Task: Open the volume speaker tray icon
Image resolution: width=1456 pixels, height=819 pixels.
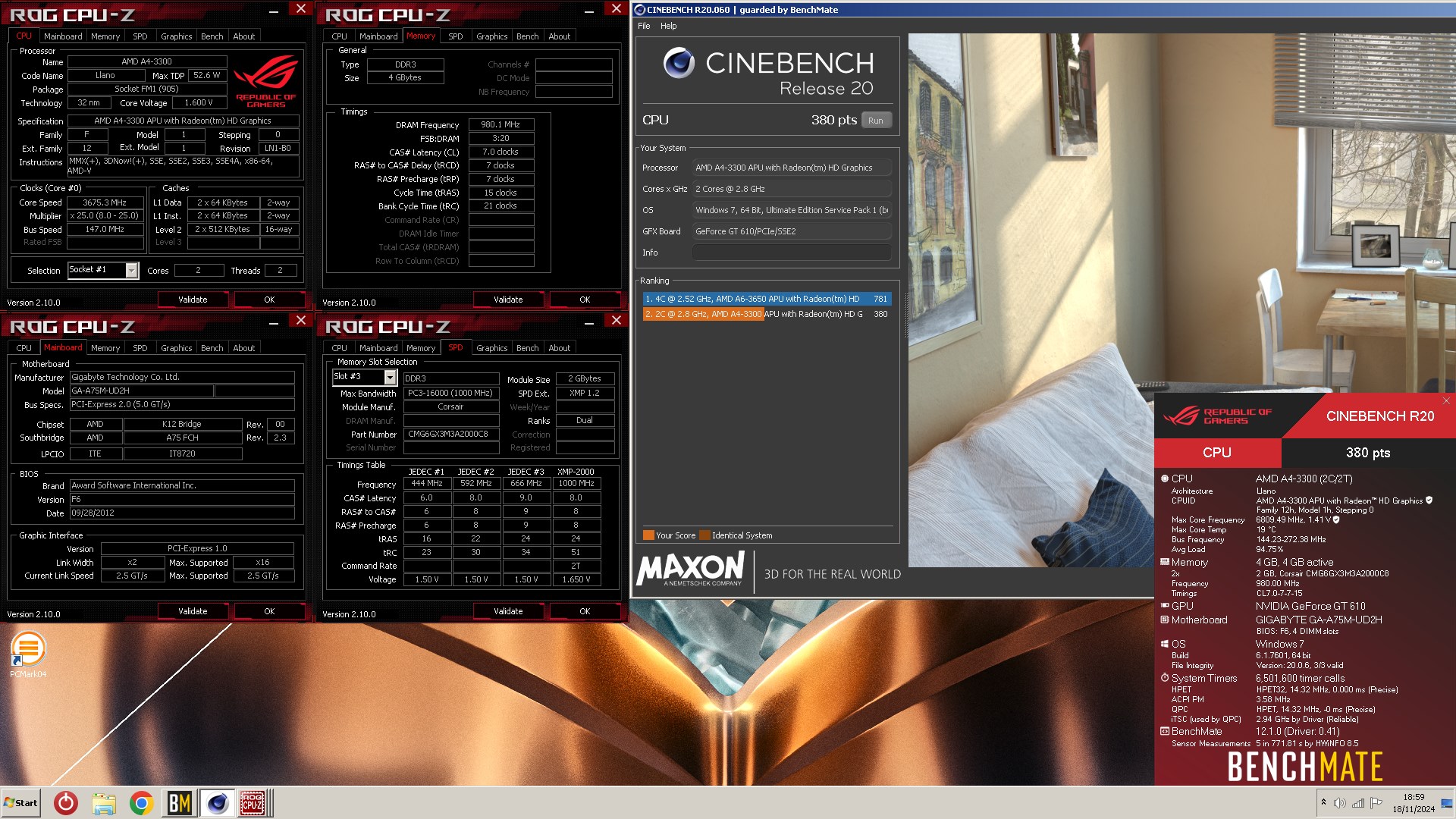Action: pos(1340,803)
